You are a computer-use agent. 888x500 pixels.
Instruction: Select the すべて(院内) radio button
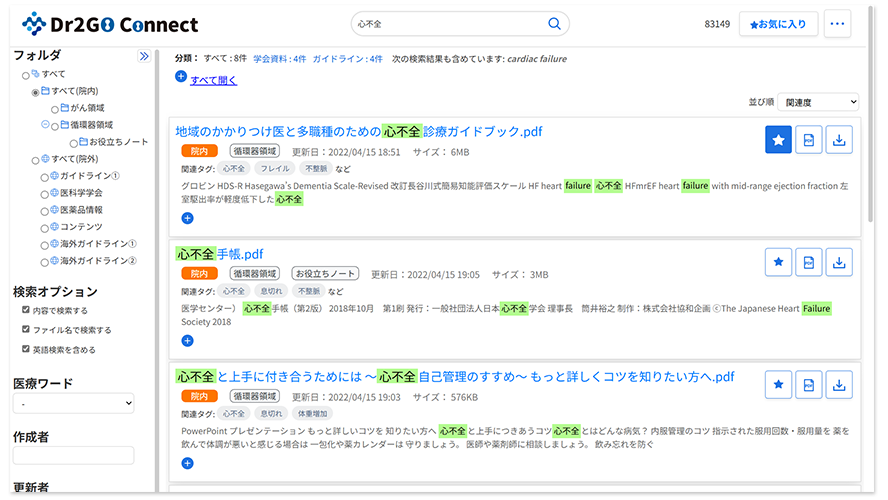[x=35, y=92]
